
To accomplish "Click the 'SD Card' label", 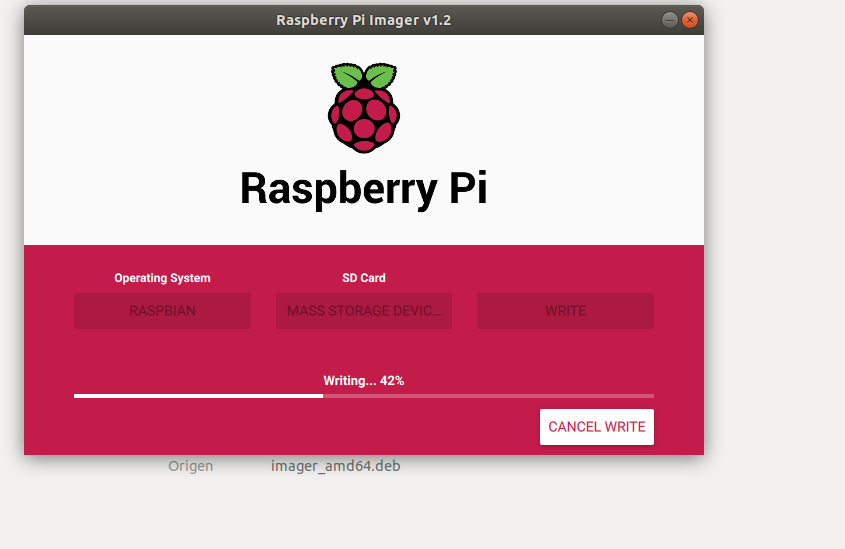I will pyautogui.click(x=364, y=278).
